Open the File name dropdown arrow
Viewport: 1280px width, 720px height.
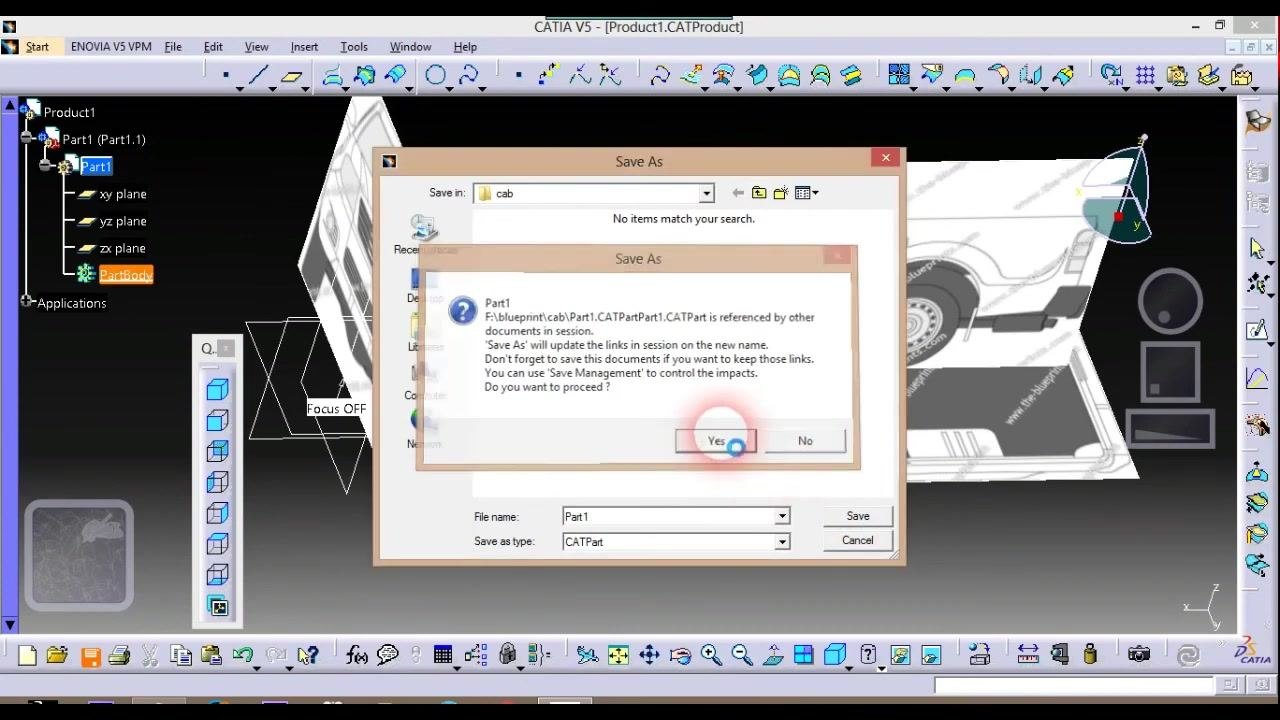tap(782, 517)
